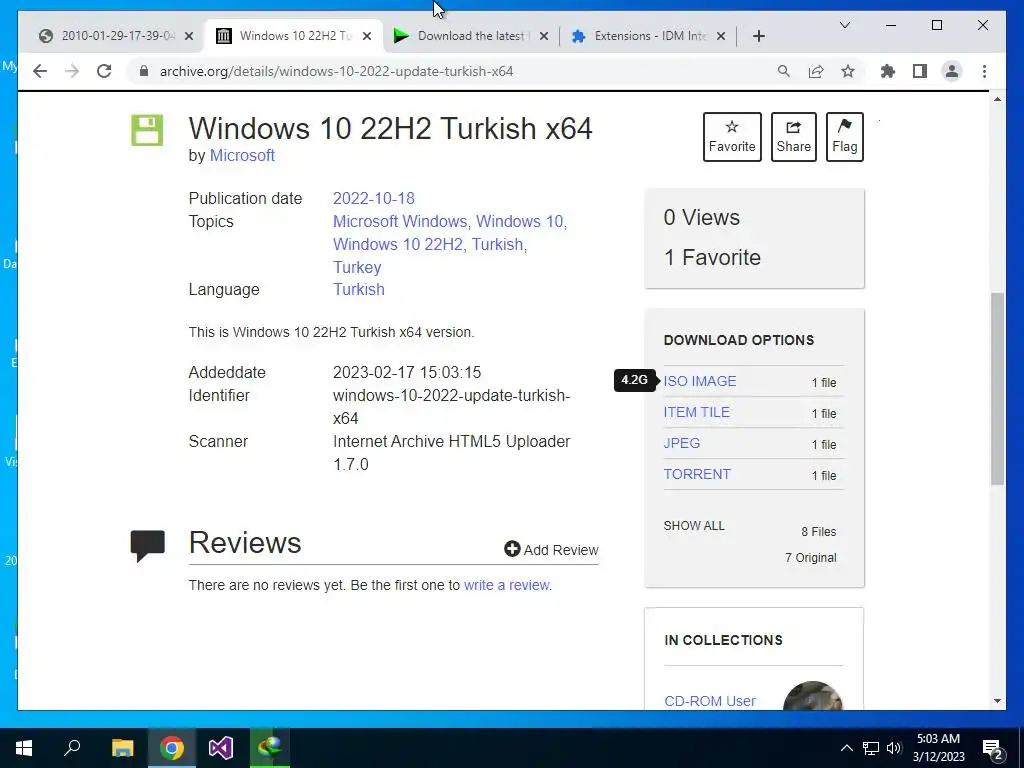
Task: Close the Extensions - IDM tab
Action: [x=721, y=36]
